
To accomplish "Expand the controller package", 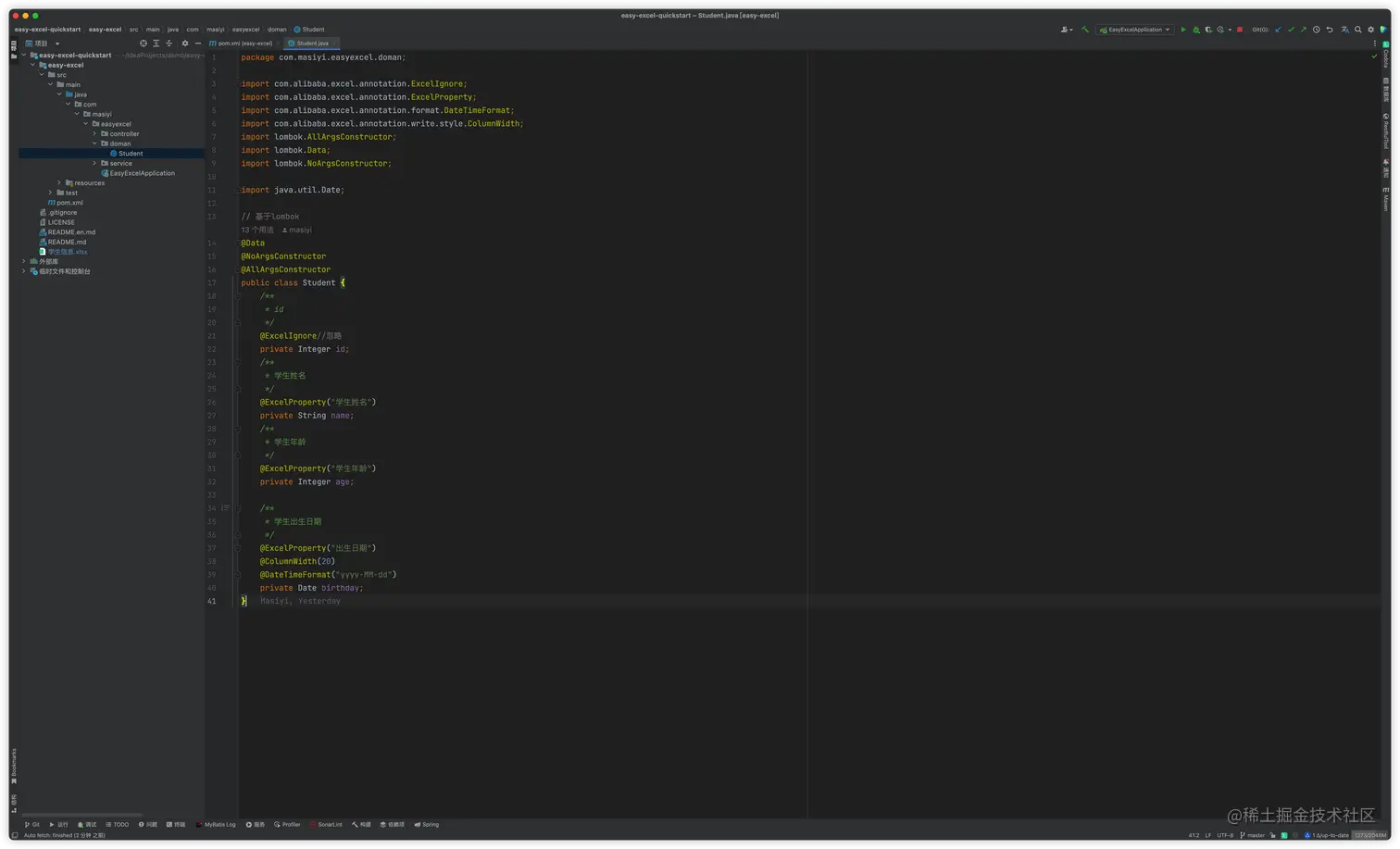I will click(x=94, y=133).
